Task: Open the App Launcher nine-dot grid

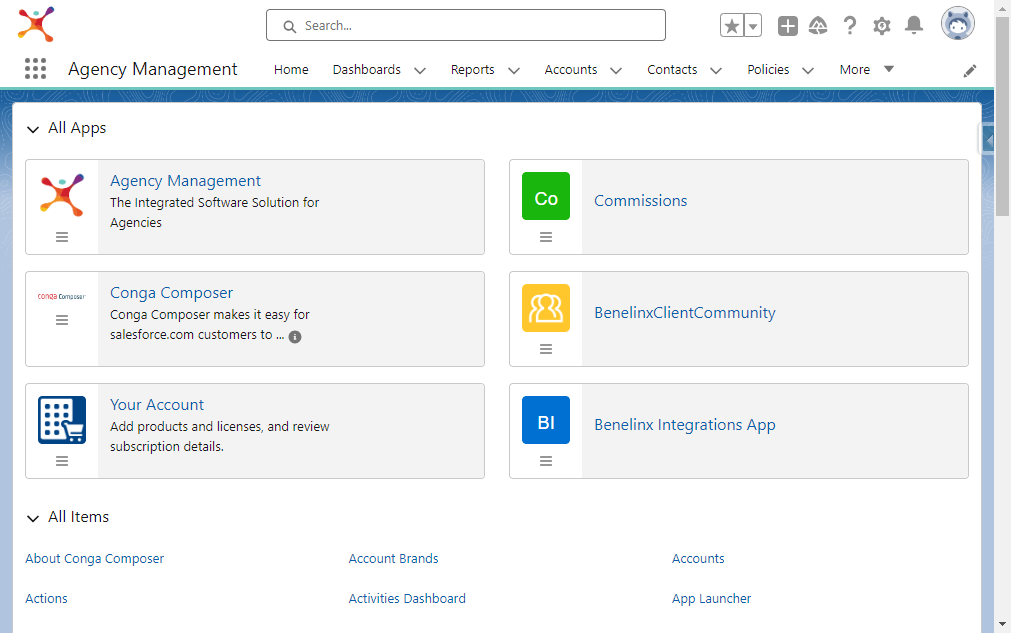Action: (x=35, y=68)
